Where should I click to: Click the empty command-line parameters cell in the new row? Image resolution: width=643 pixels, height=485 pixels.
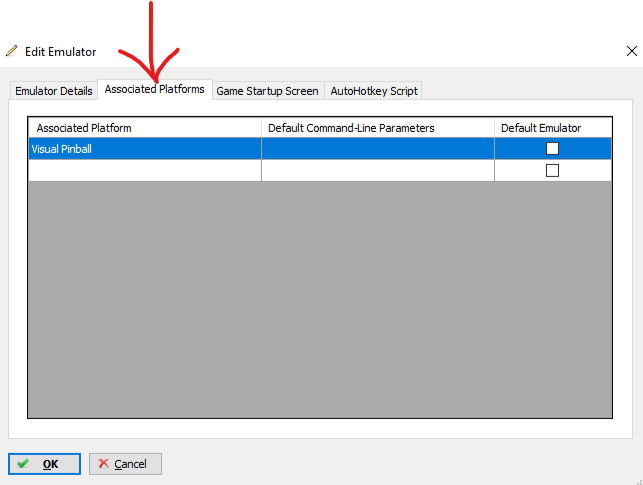pos(377,171)
